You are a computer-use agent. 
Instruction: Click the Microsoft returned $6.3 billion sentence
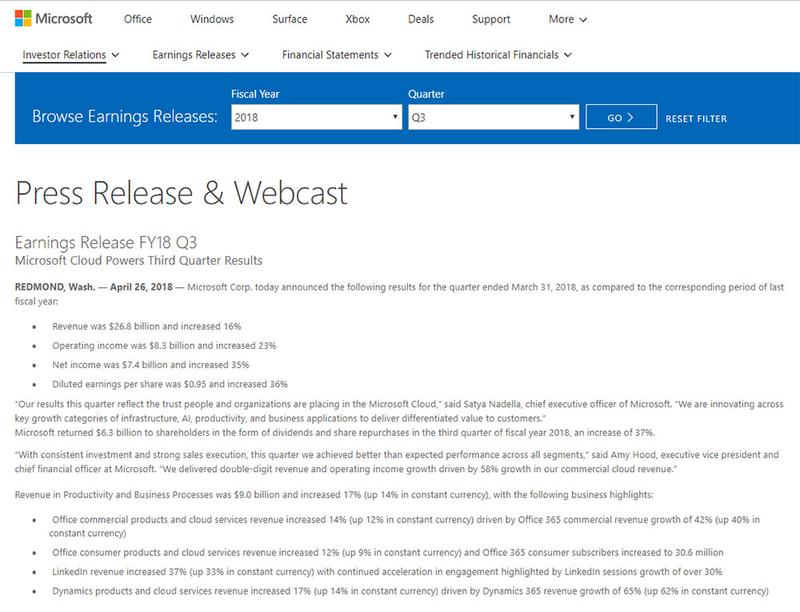click(335, 433)
